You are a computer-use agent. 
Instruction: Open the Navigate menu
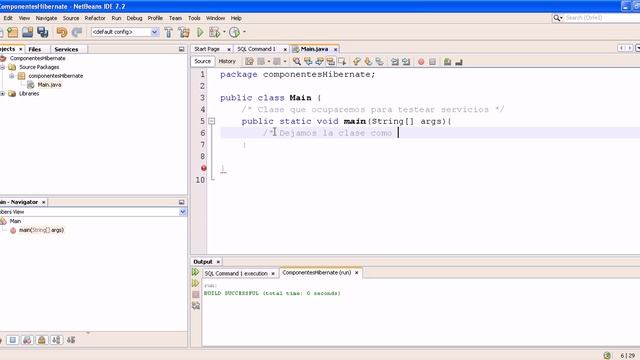click(46, 18)
